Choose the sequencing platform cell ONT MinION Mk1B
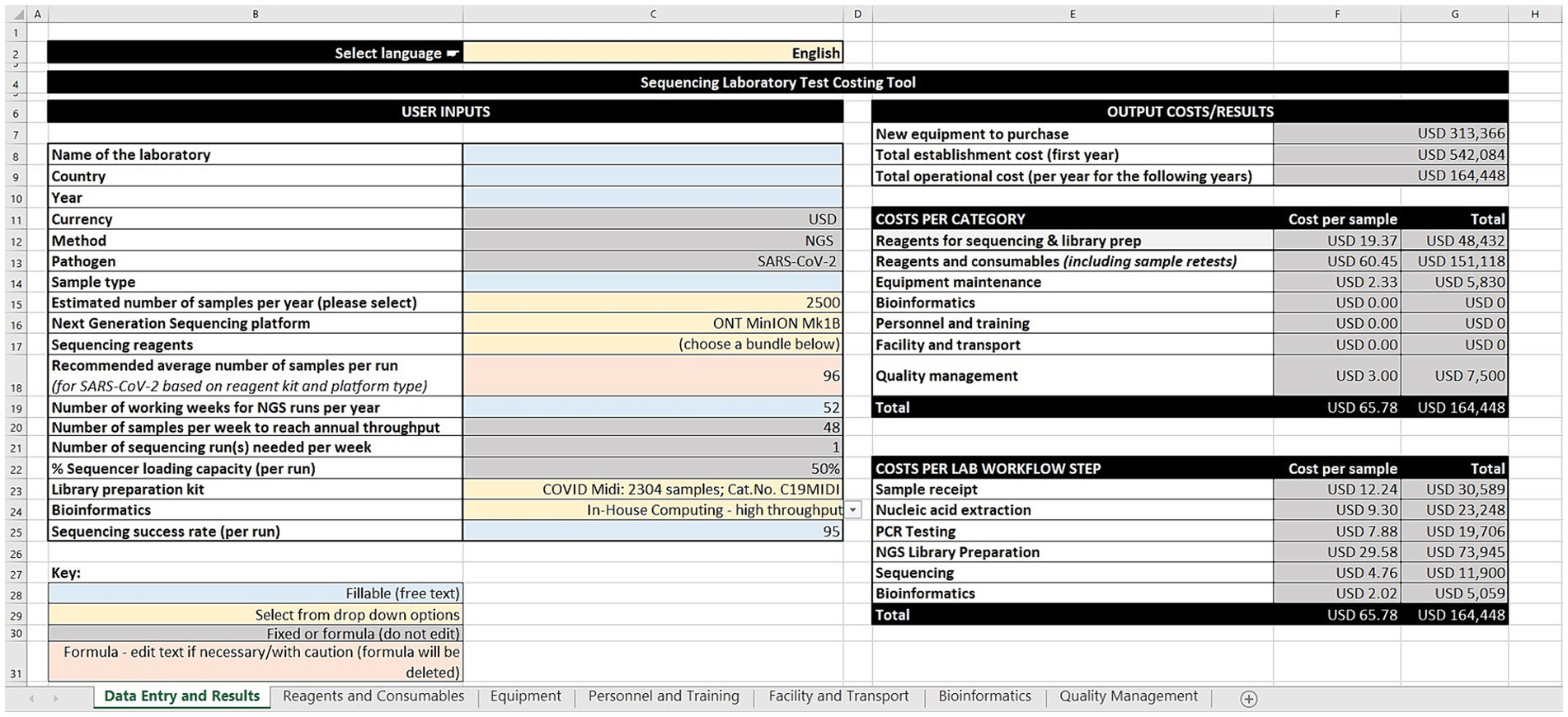The width and height of the screenshot is (1568, 717). pyautogui.click(x=653, y=323)
